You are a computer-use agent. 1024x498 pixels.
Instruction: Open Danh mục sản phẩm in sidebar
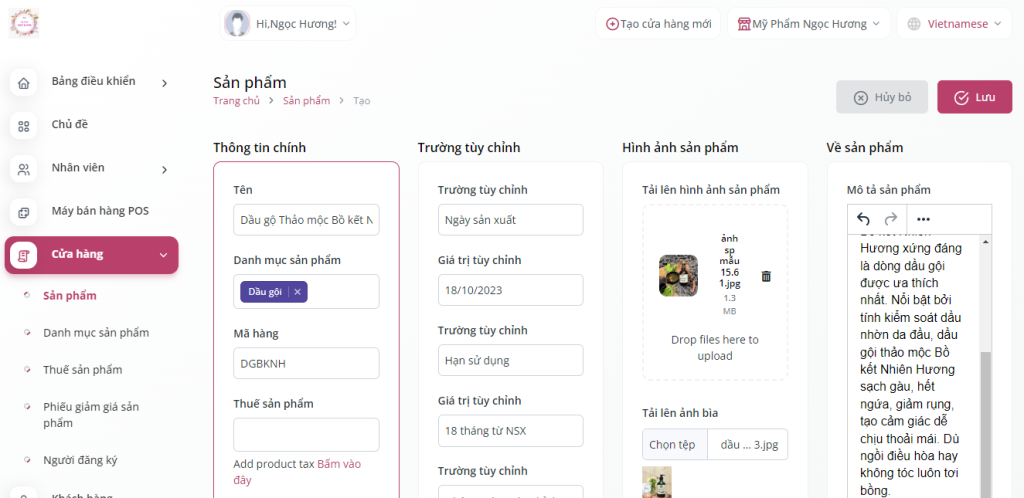(x=96, y=333)
